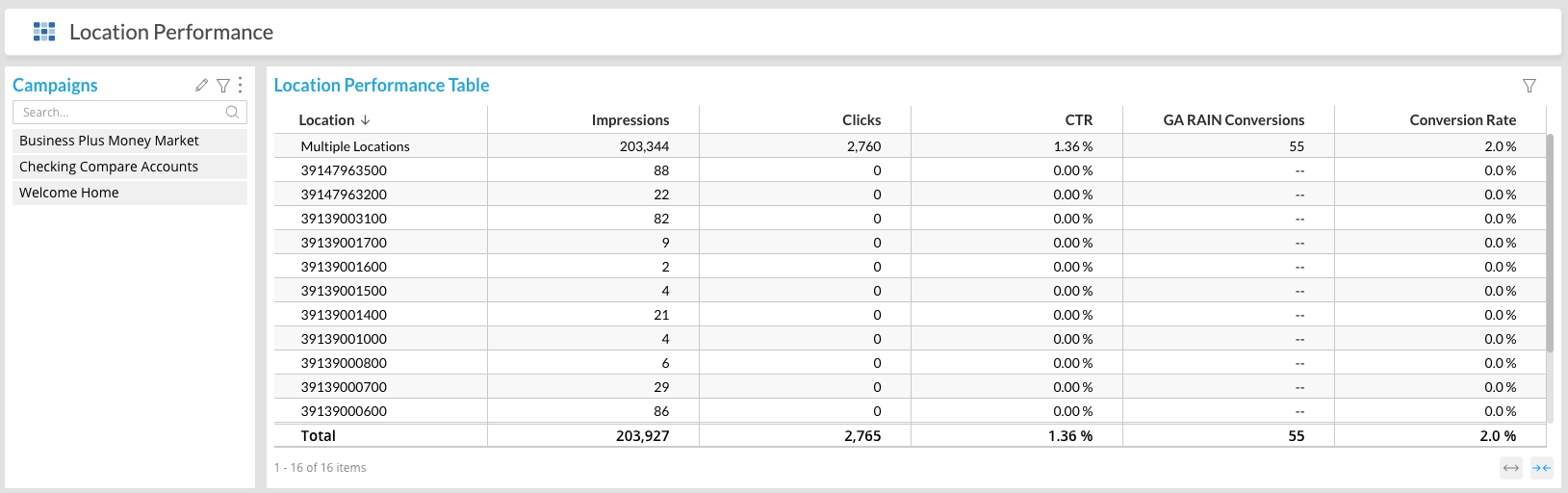Sort the table by Impressions header
This screenshot has width=1568, height=493.
[x=630, y=120]
